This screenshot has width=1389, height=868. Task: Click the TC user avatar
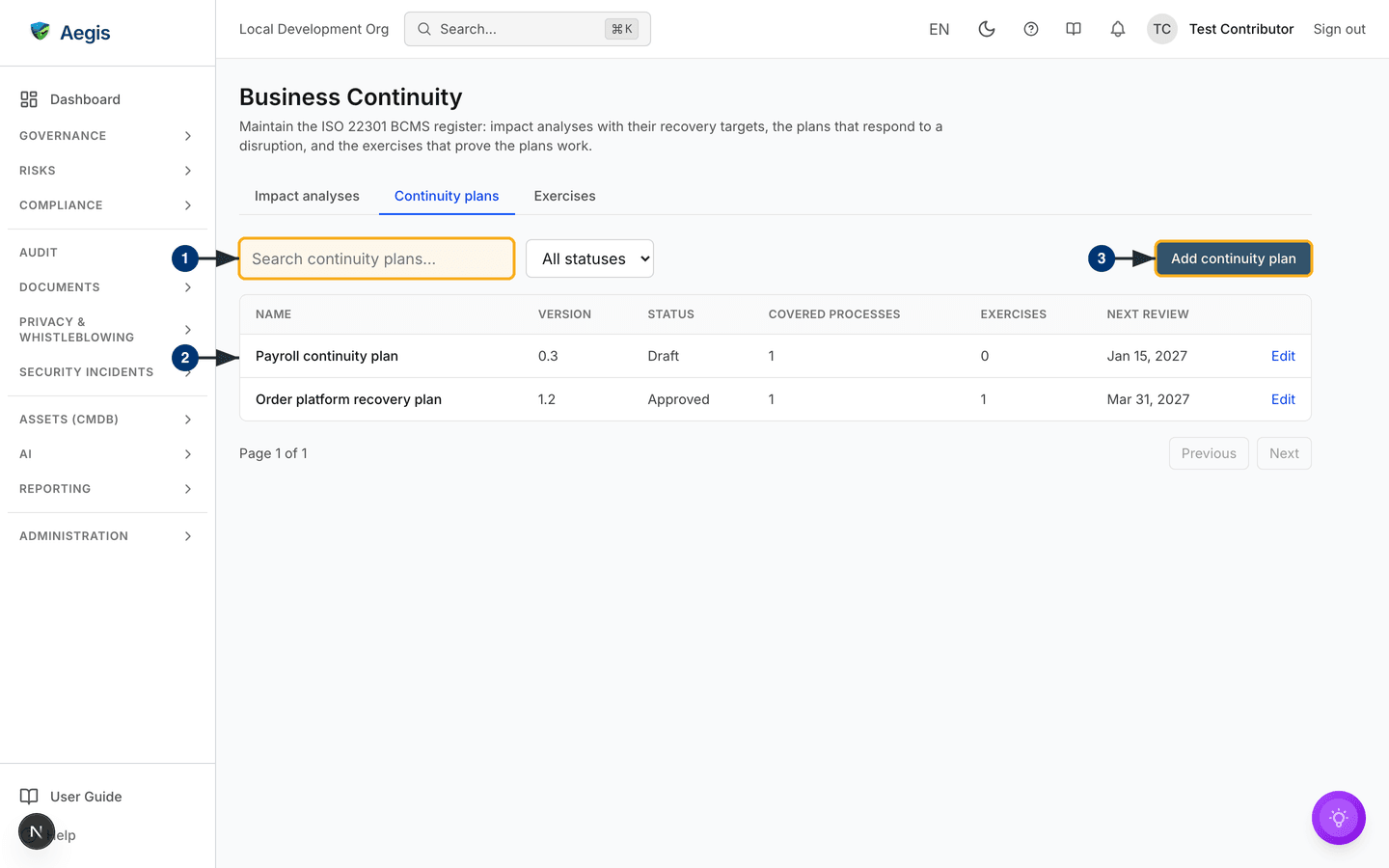point(1162,29)
